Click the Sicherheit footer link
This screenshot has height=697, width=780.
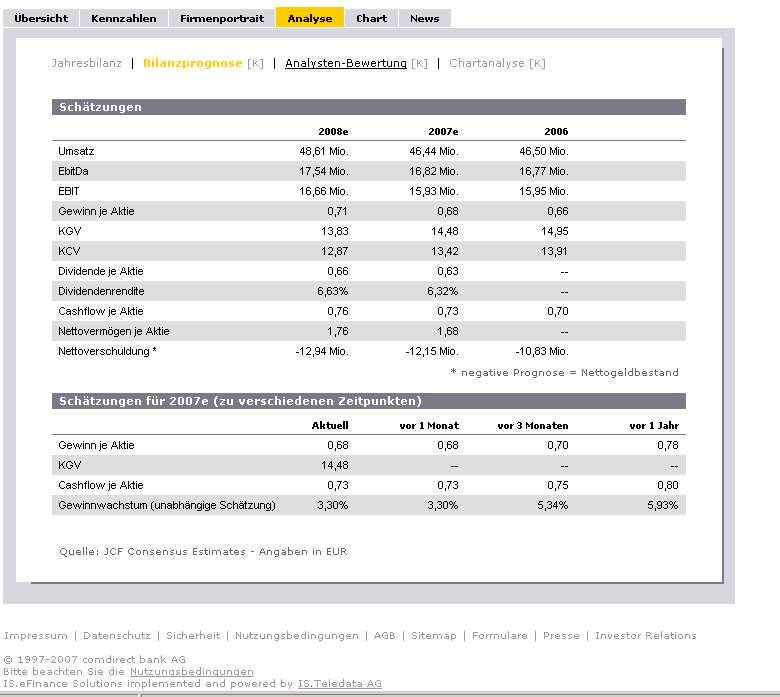193,636
